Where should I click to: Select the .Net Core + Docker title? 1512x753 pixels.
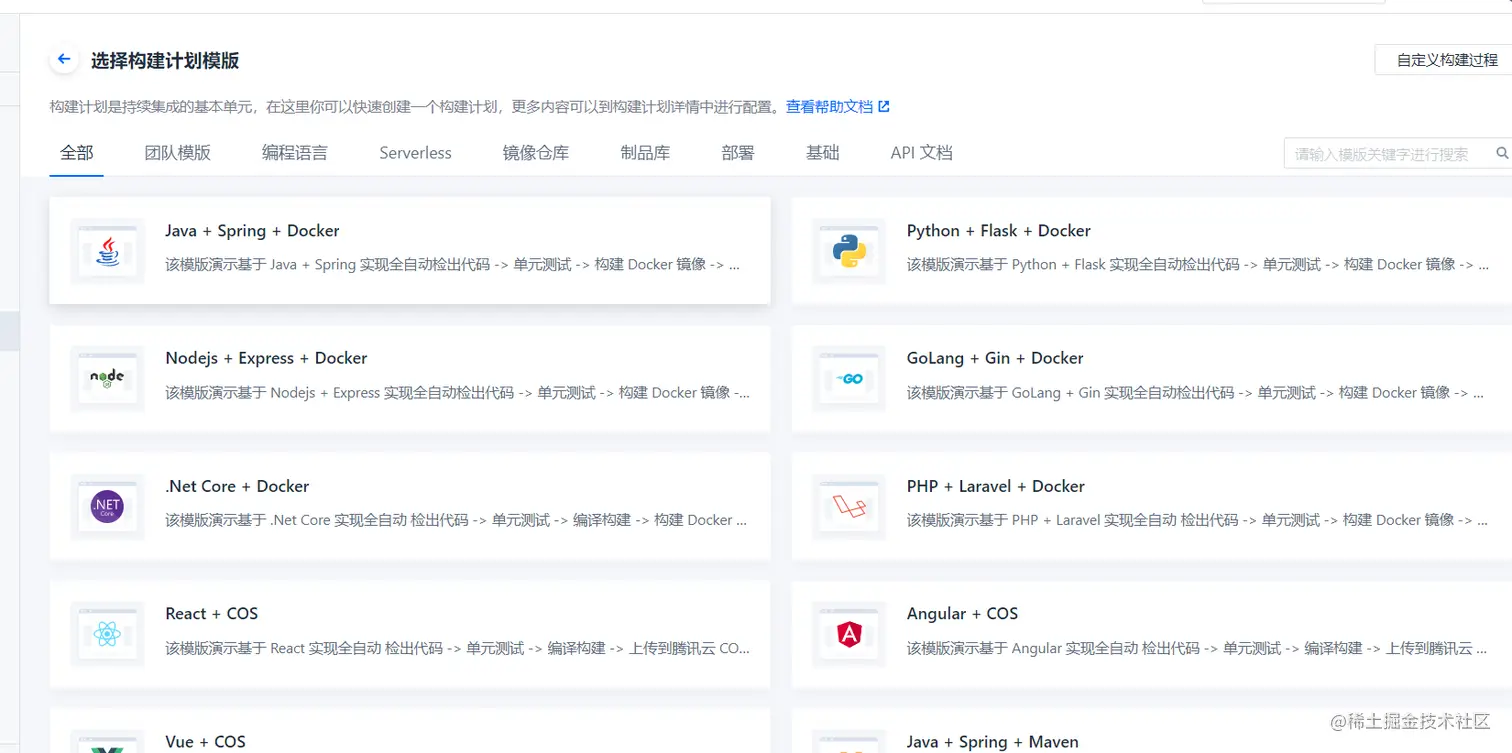[237, 486]
